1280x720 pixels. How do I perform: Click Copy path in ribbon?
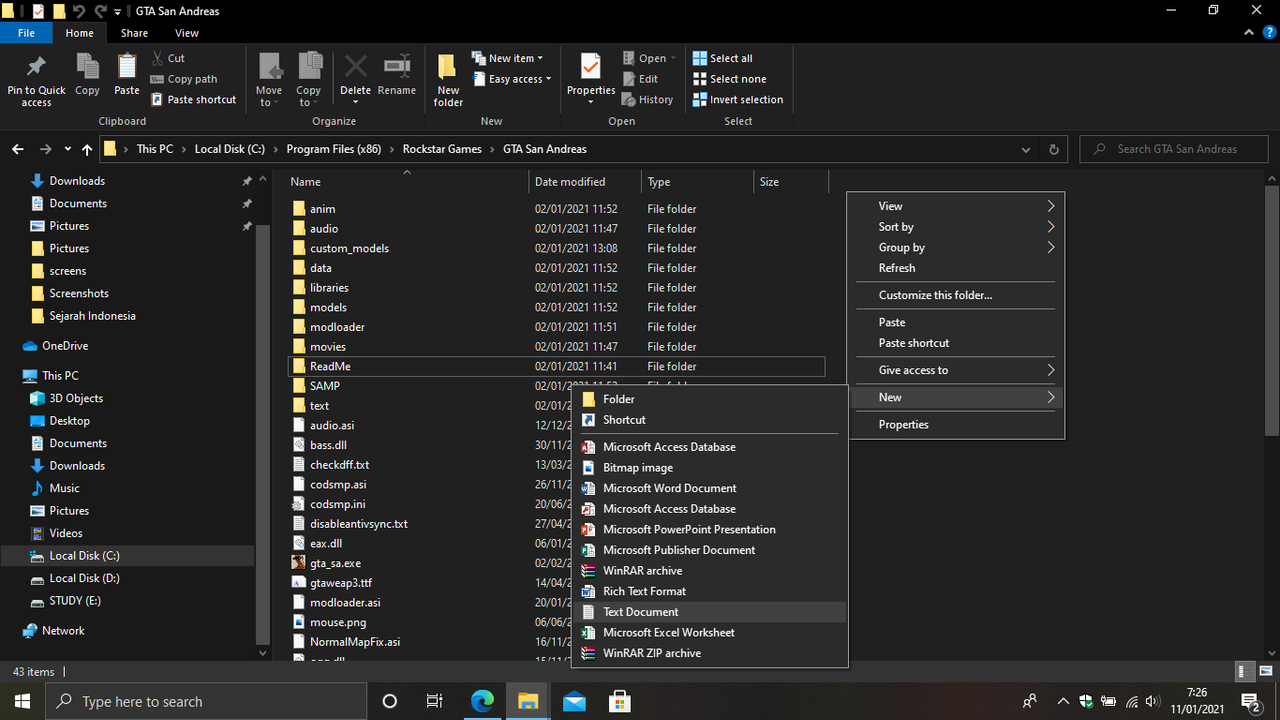pyautogui.click(x=184, y=79)
